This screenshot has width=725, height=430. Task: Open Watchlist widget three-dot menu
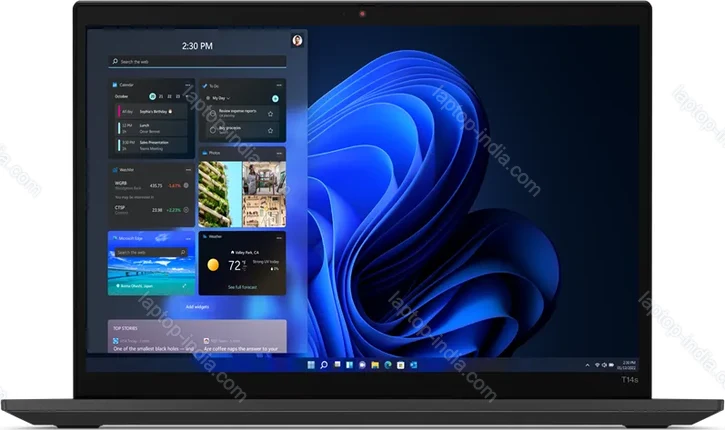pyautogui.click(x=187, y=170)
